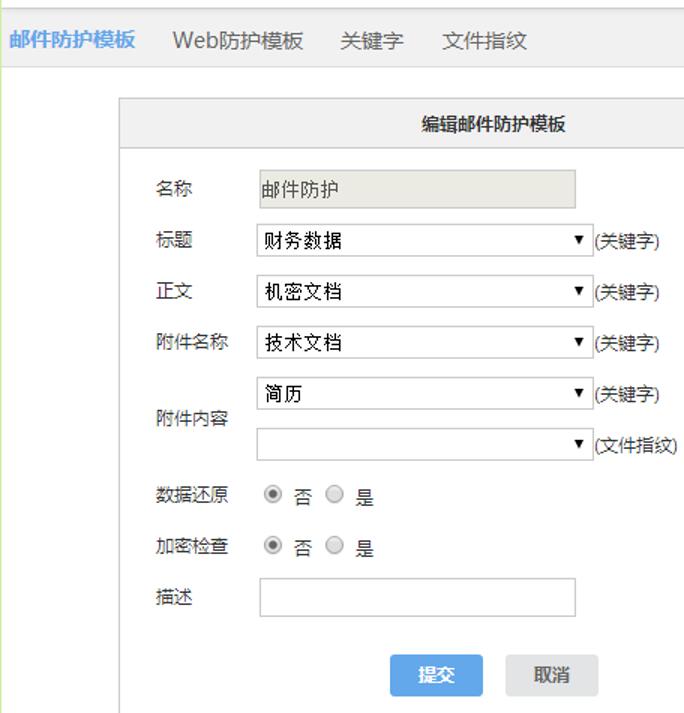
Task: Expand the 标题 keyword dropdown
Action: pos(424,241)
